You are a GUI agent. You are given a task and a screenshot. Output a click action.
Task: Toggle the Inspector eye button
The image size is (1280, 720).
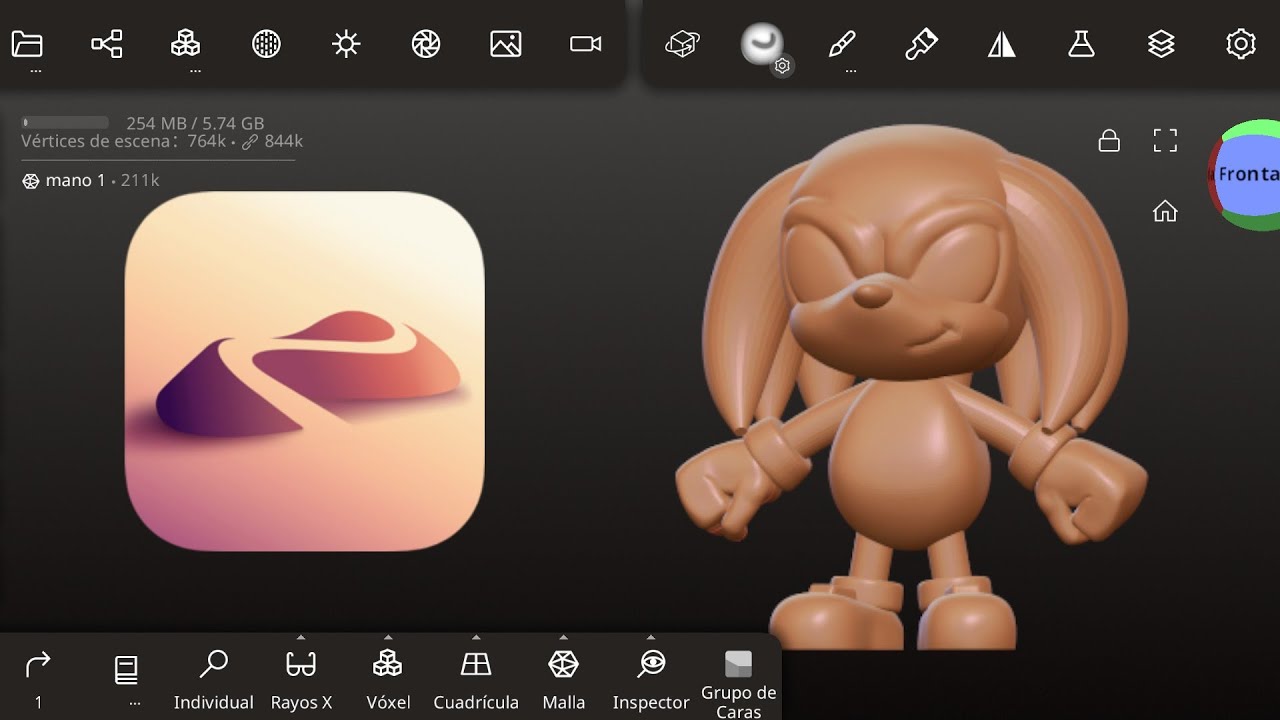coord(651,680)
